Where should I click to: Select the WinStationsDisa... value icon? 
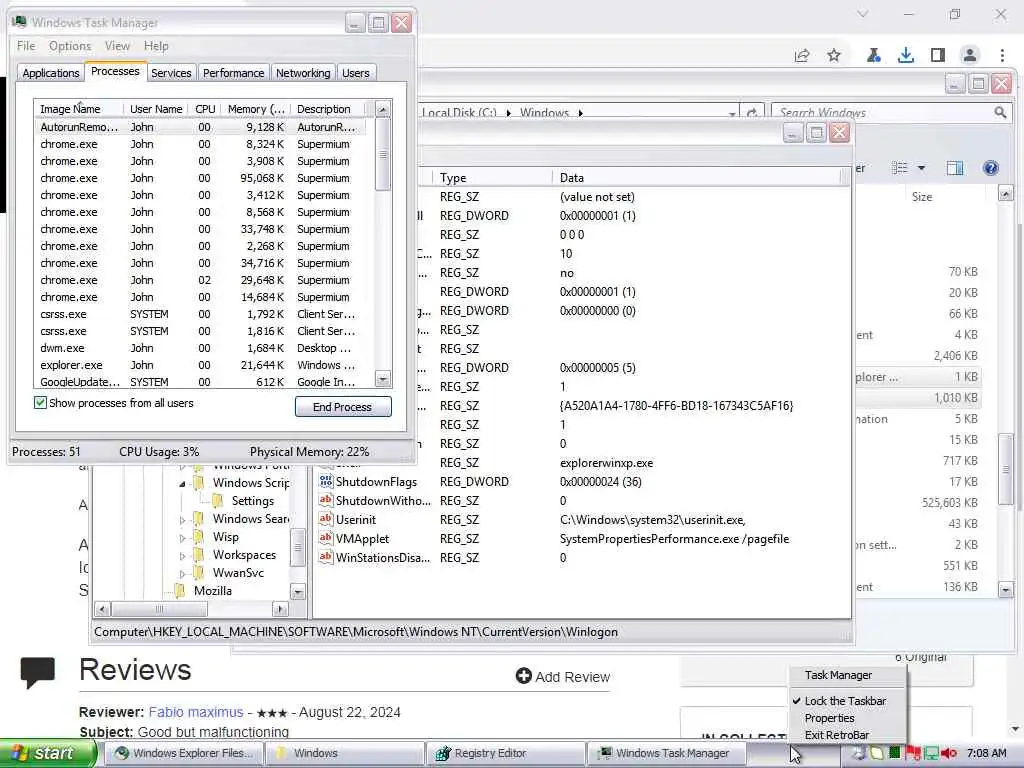(325, 557)
